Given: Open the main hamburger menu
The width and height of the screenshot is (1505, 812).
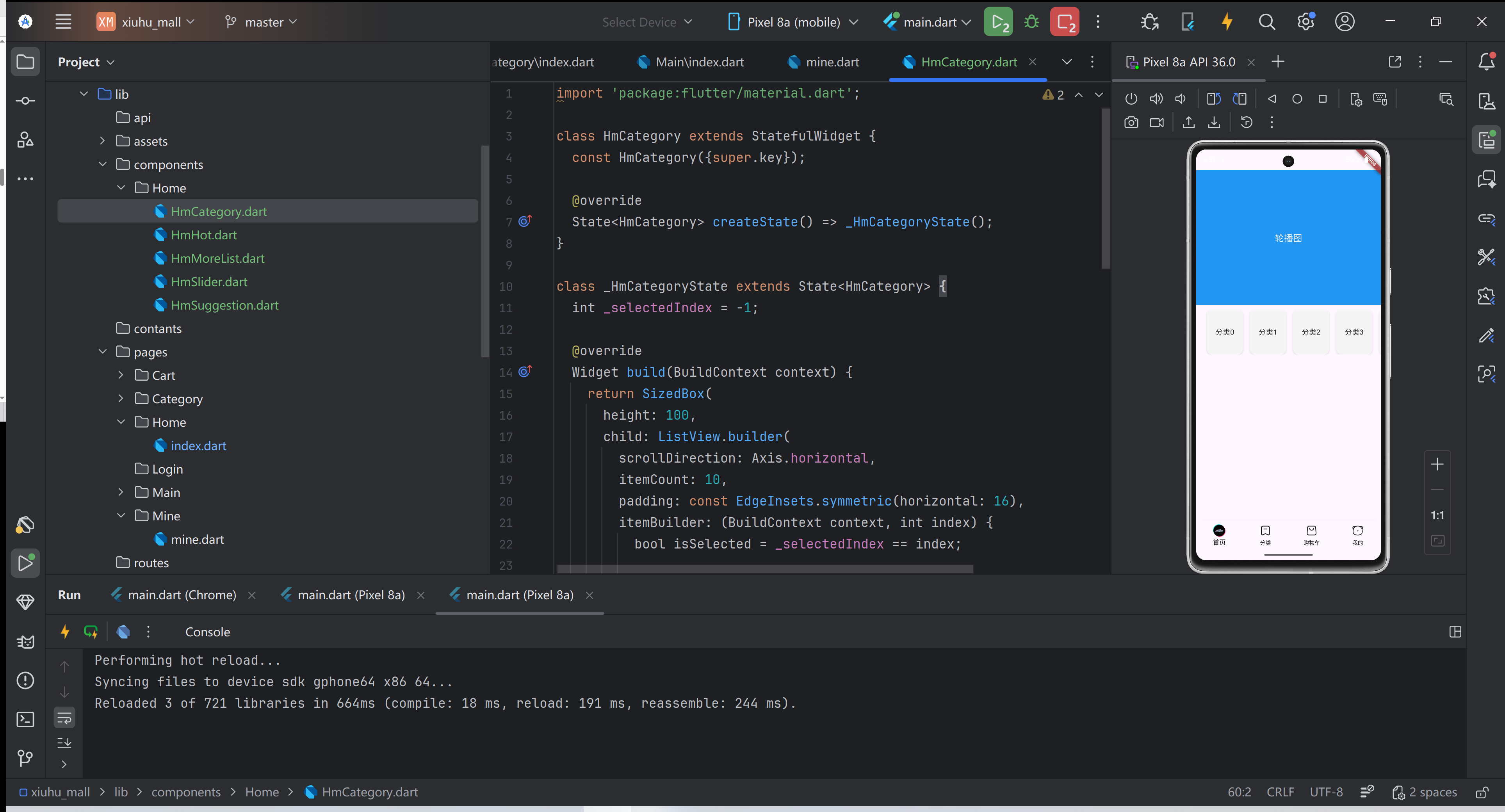Looking at the screenshot, I should pyautogui.click(x=63, y=21).
